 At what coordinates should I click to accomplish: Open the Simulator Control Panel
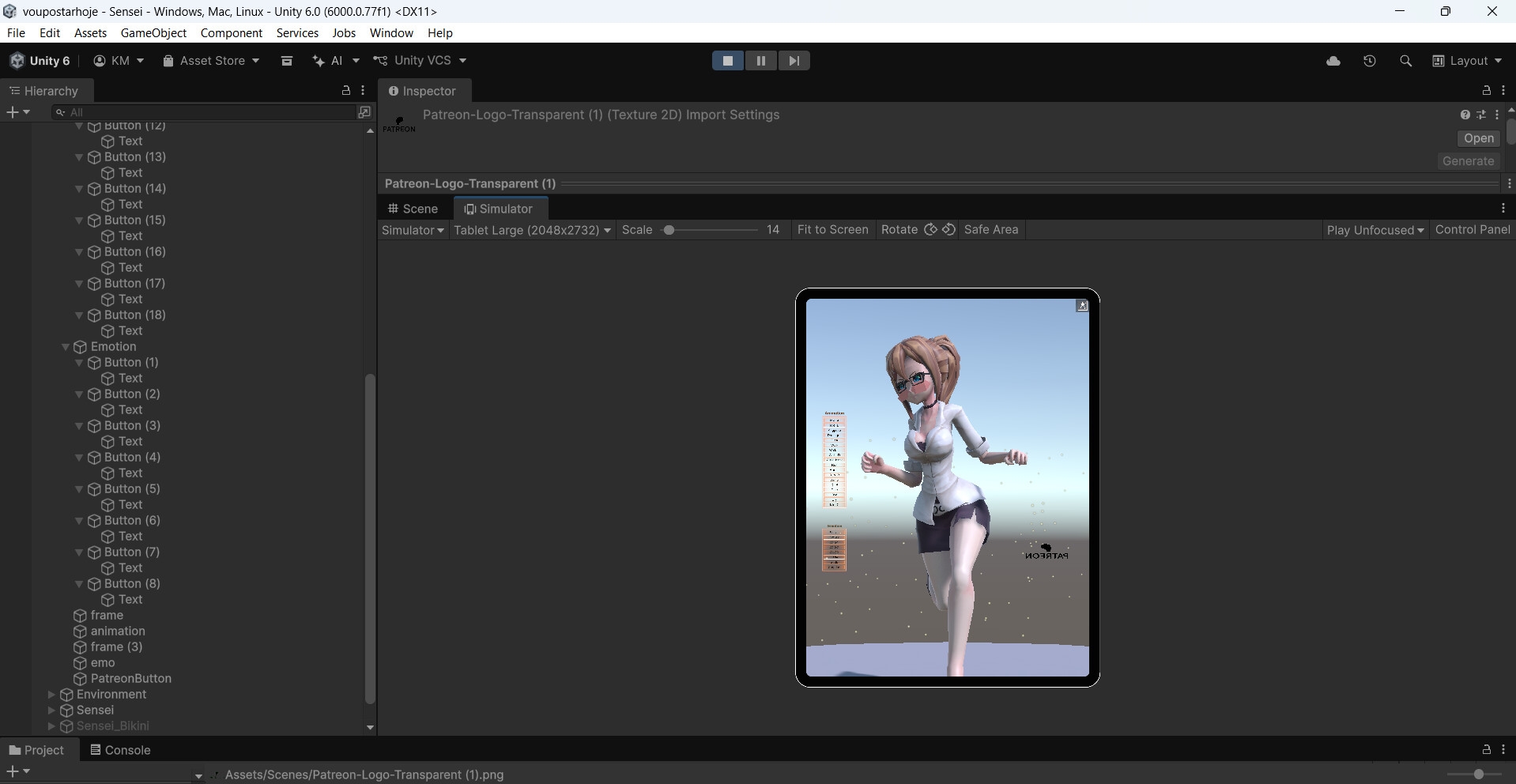tap(1473, 230)
